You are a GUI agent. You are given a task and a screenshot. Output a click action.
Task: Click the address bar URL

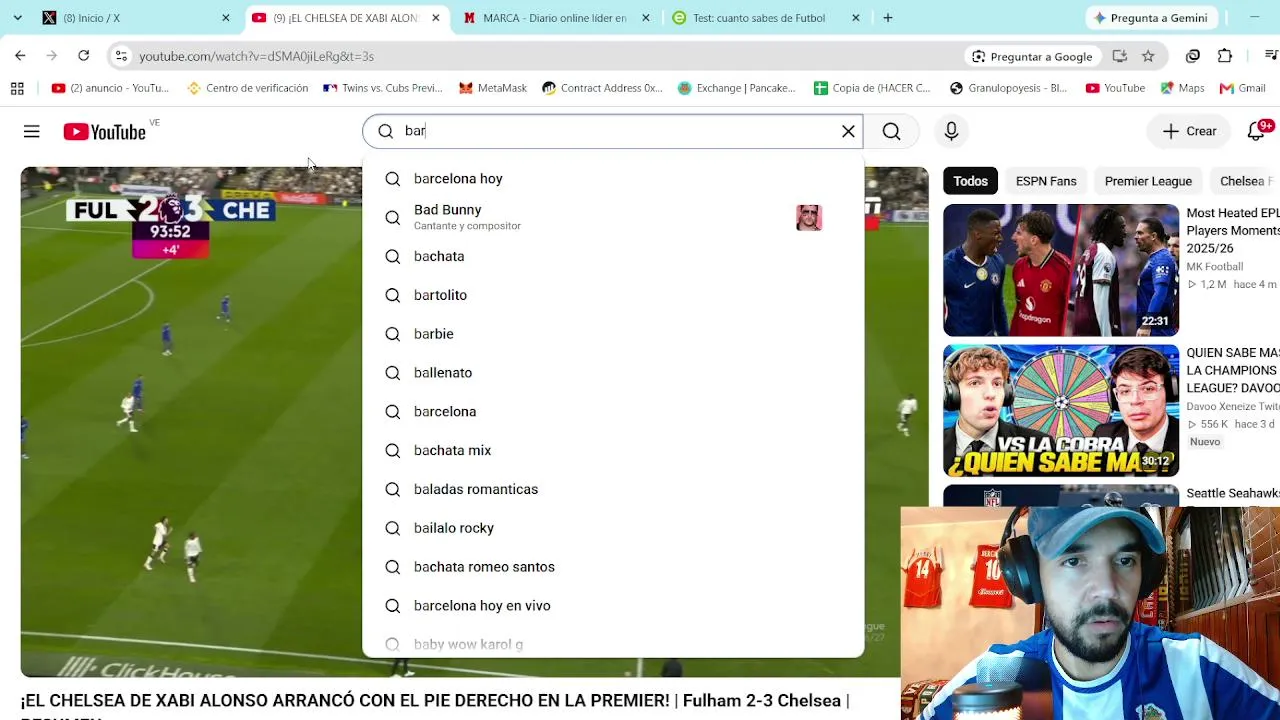256,56
